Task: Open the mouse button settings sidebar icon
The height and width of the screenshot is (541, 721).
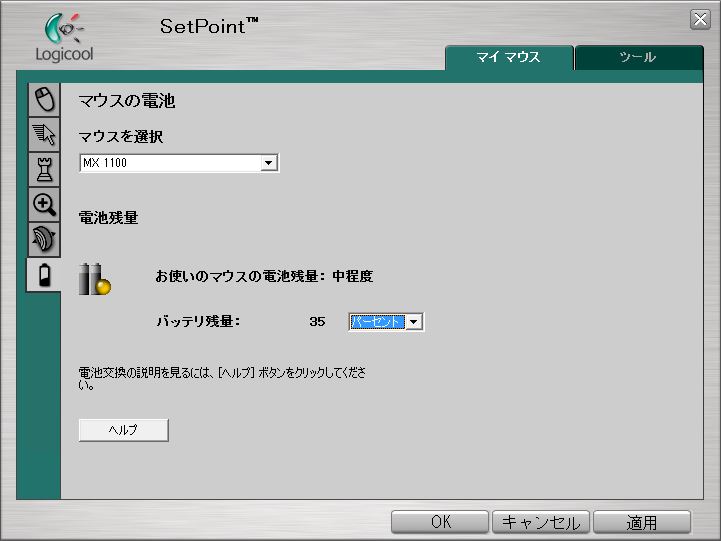Action: click(44, 99)
